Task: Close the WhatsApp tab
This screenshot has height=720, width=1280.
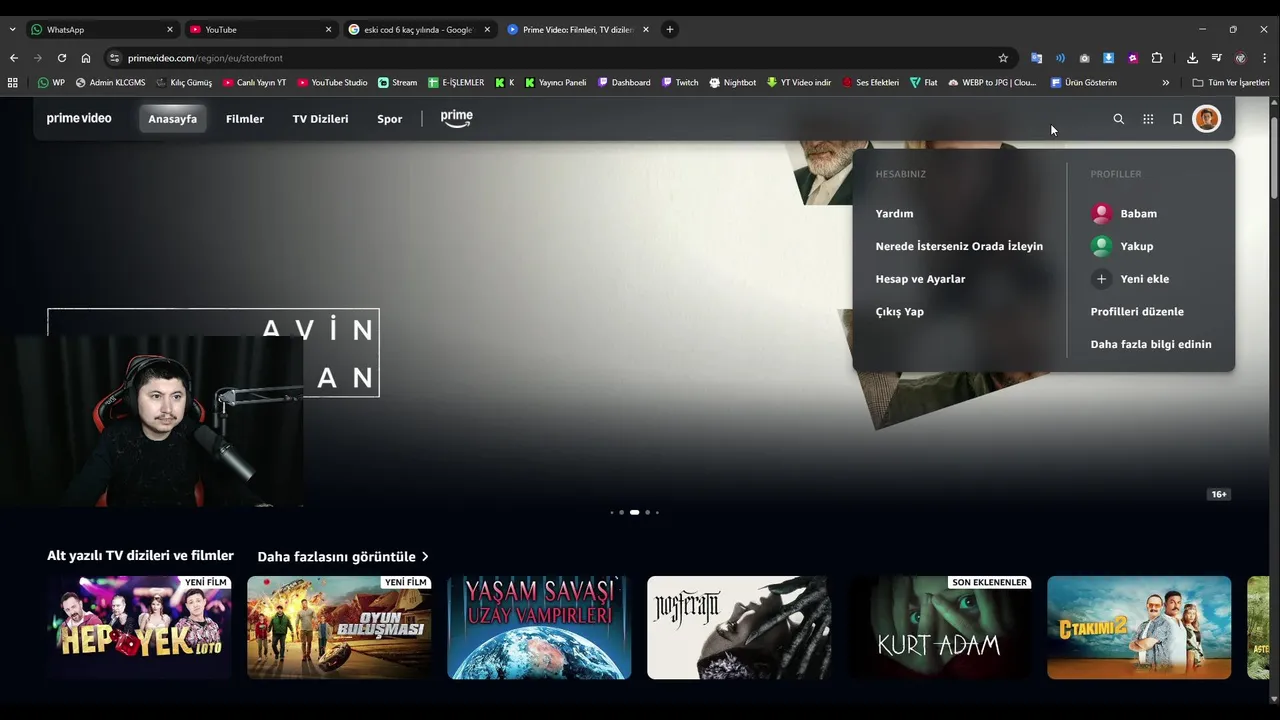Action: point(169,30)
